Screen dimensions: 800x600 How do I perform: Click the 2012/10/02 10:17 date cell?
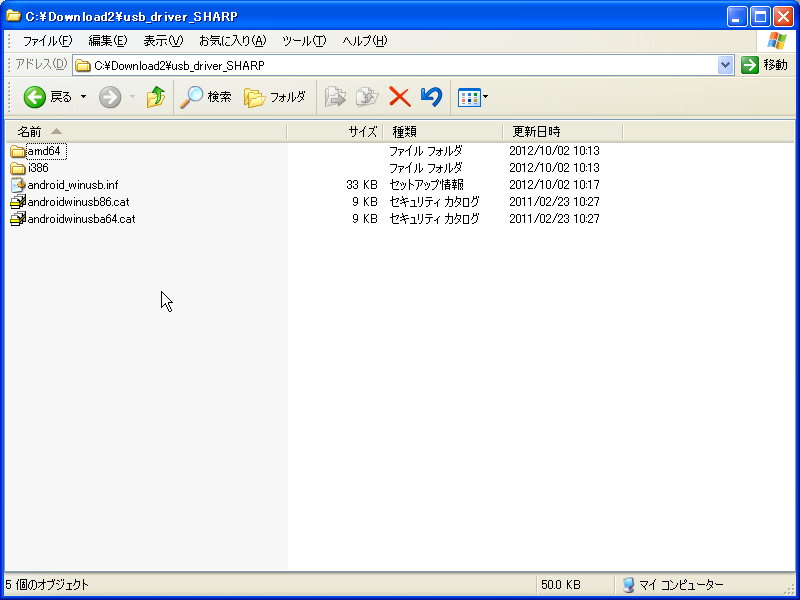click(x=554, y=185)
